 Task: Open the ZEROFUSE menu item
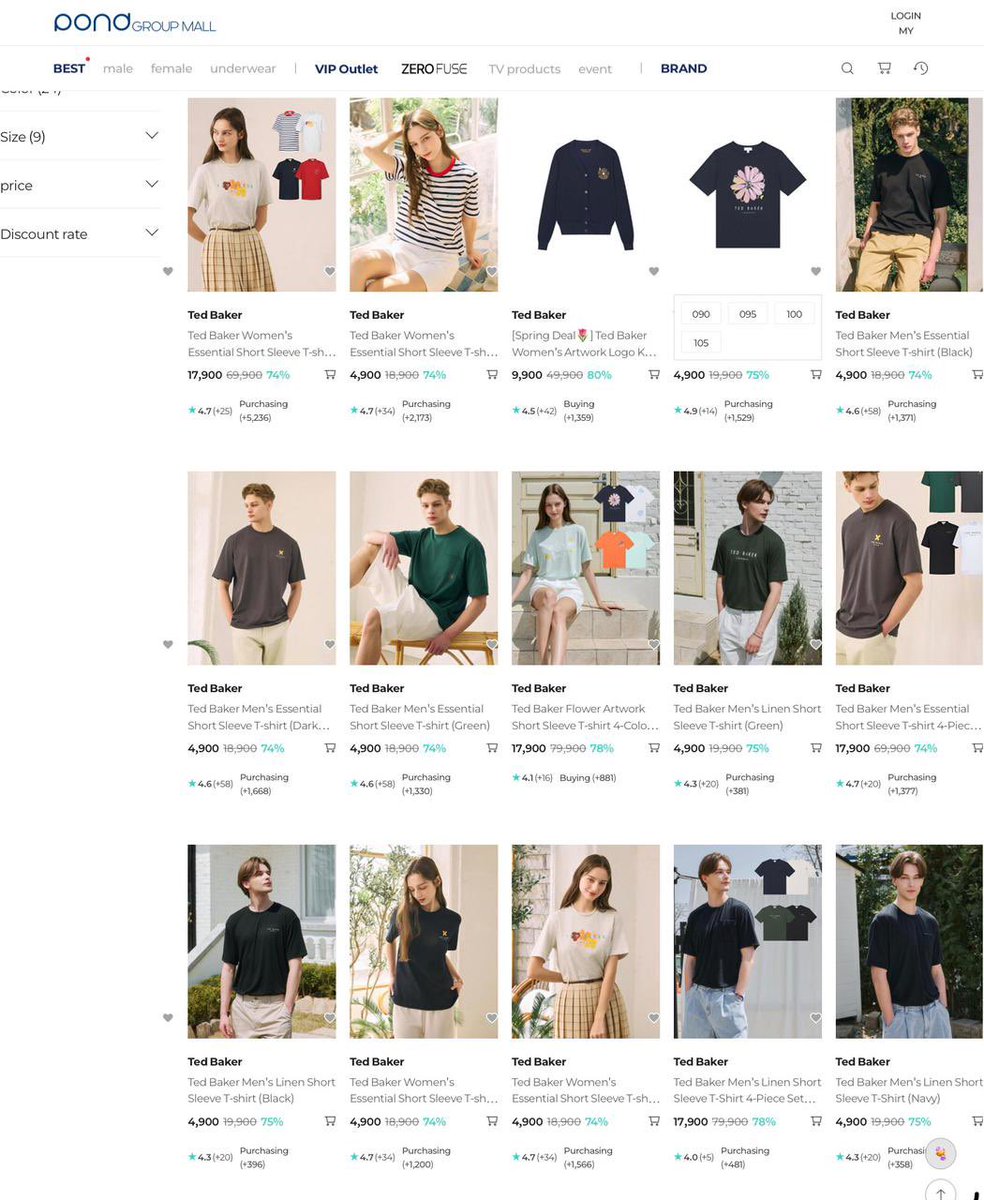434,69
